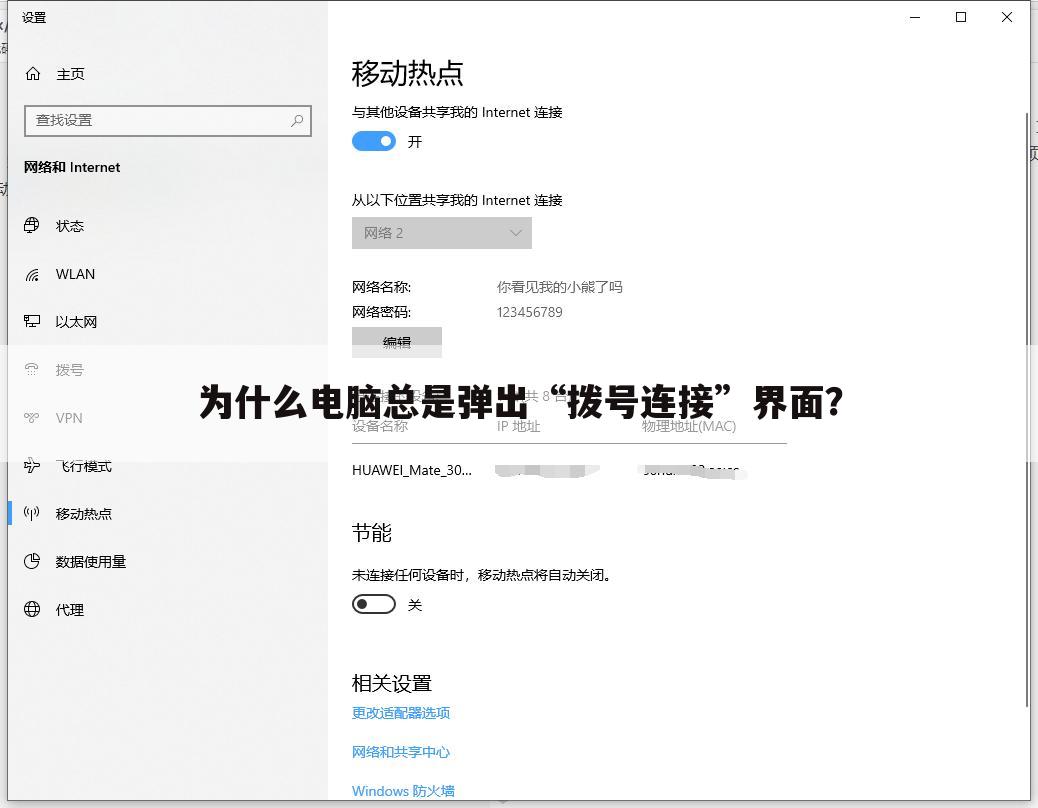Image resolution: width=1038 pixels, height=808 pixels.
Task: Select HUAWEI_Mate_30 in the device list
Action: (413, 470)
